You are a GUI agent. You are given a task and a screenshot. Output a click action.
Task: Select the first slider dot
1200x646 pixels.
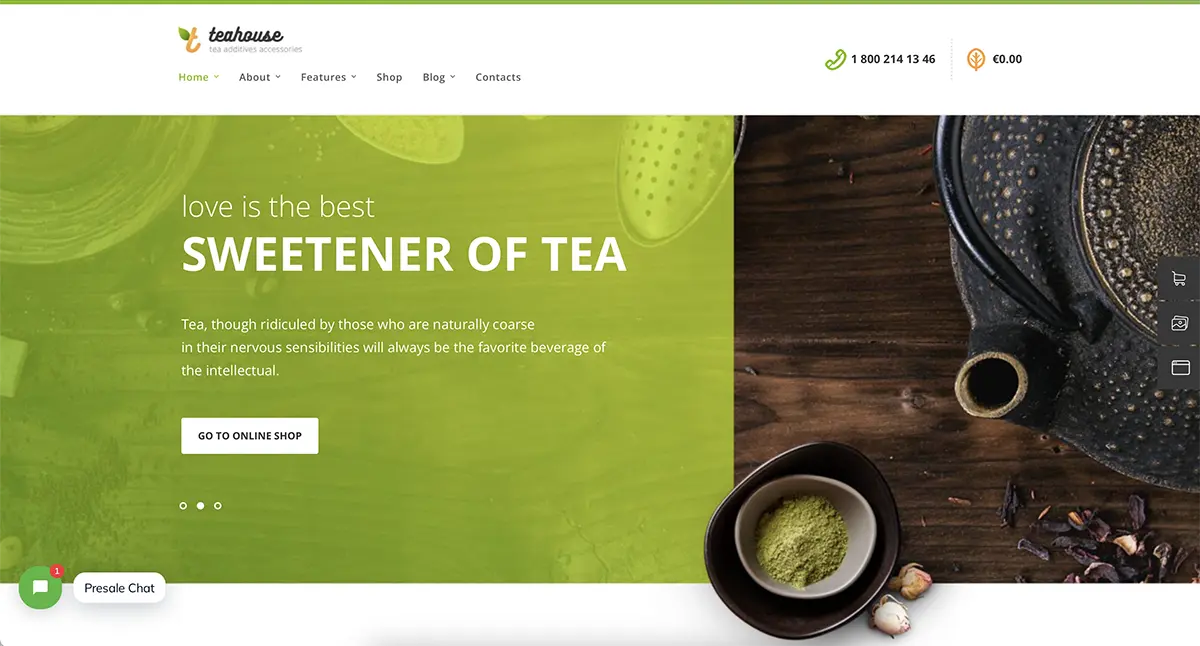pyautogui.click(x=183, y=506)
